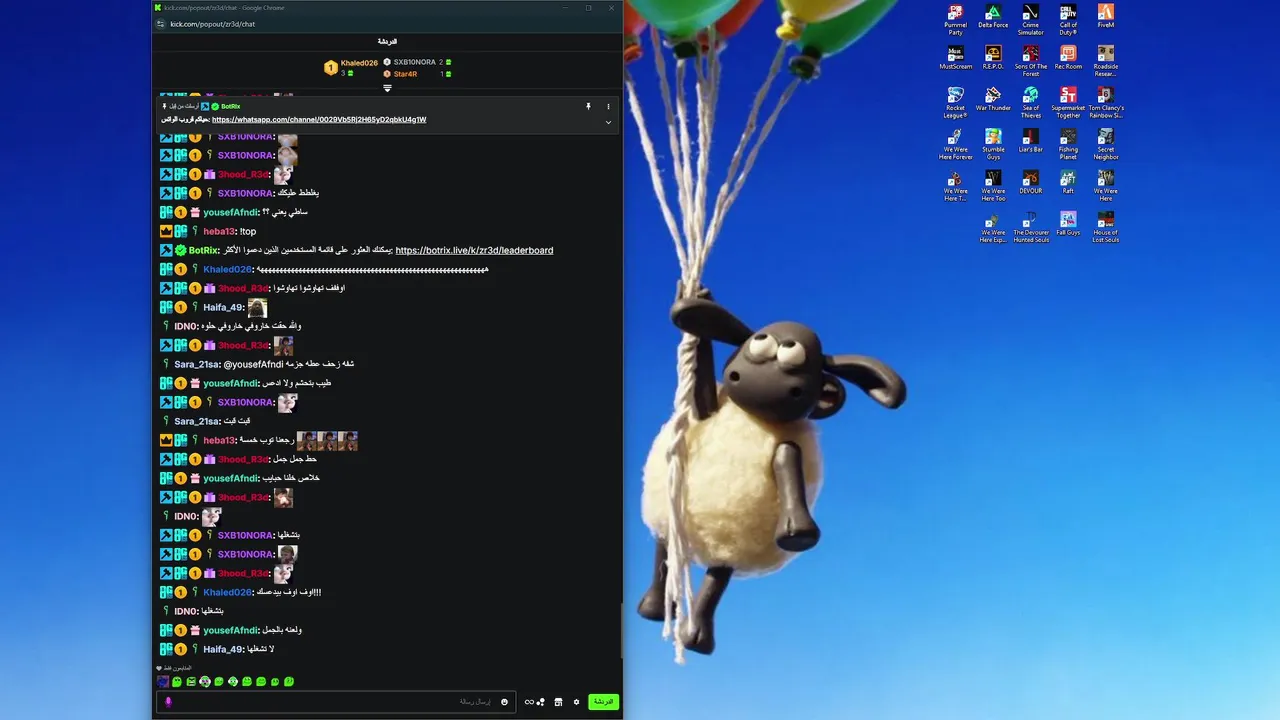Click Sara_21sa username mentioning @yousefAfndi

click(197, 364)
